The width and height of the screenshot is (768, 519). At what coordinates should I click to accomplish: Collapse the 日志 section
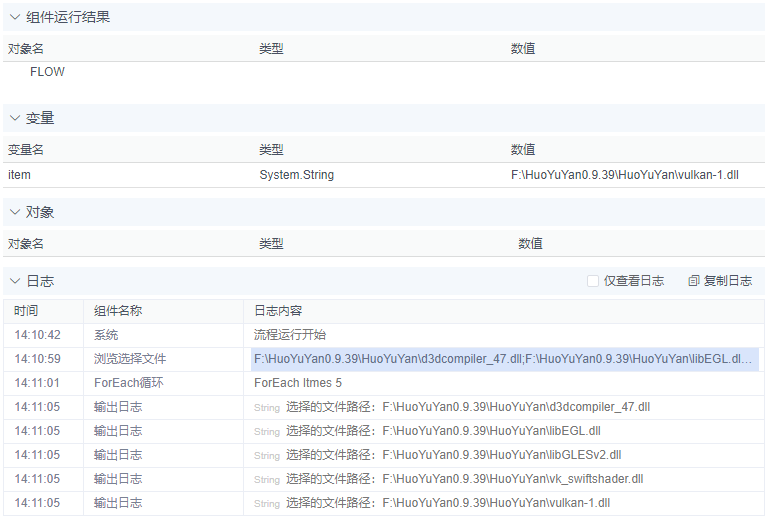click(15, 281)
